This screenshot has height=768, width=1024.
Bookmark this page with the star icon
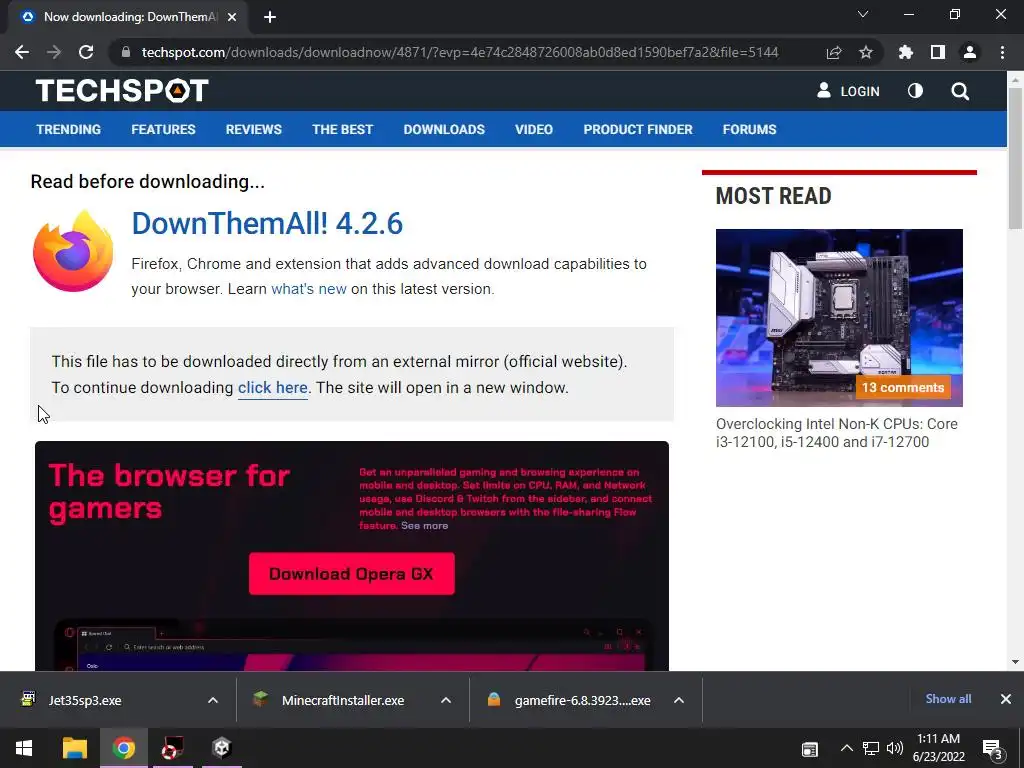[x=866, y=52]
